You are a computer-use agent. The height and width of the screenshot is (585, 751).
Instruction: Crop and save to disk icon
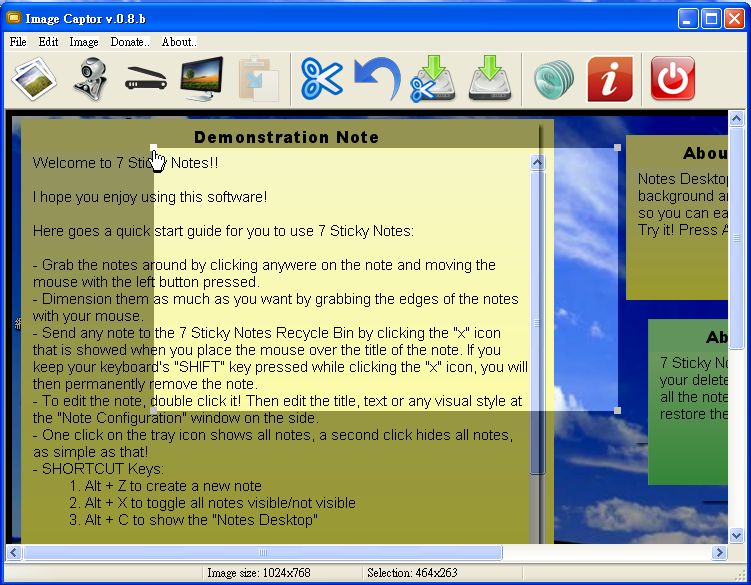coord(432,79)
